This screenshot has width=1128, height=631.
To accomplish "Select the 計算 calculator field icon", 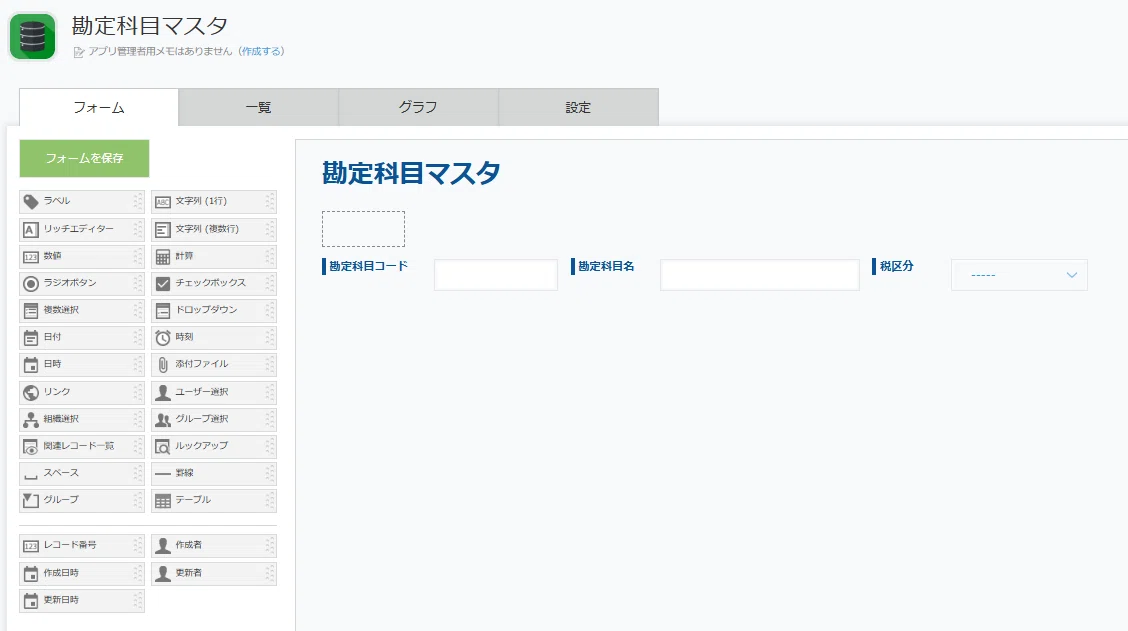I will coord(163,257).
